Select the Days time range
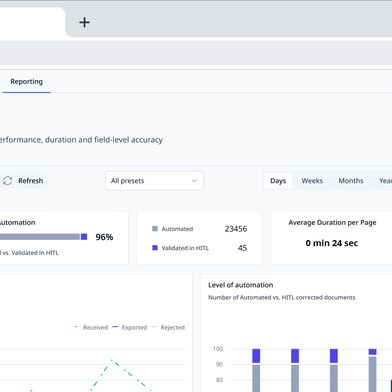Viewport: 392px width, 392px height. pos(278,181)
